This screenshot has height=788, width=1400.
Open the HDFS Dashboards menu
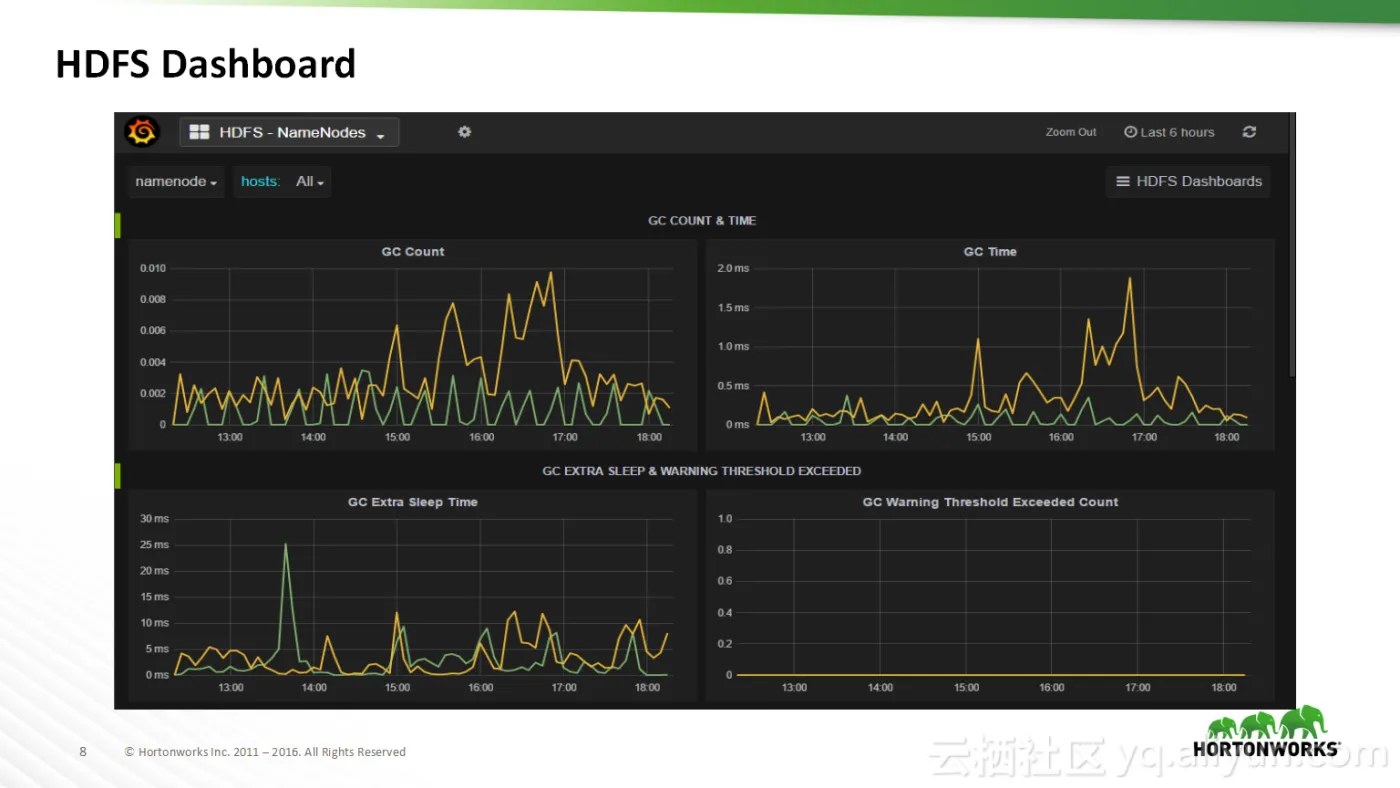pyautogui.click(x=1188, y=181)
